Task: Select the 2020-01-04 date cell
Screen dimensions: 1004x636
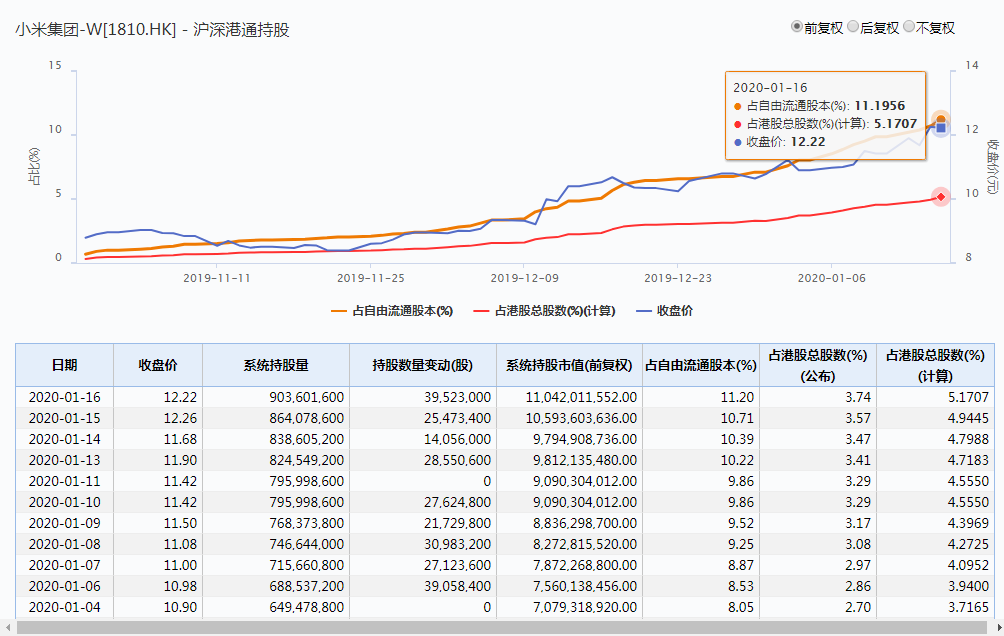Action: click(65, 607)
